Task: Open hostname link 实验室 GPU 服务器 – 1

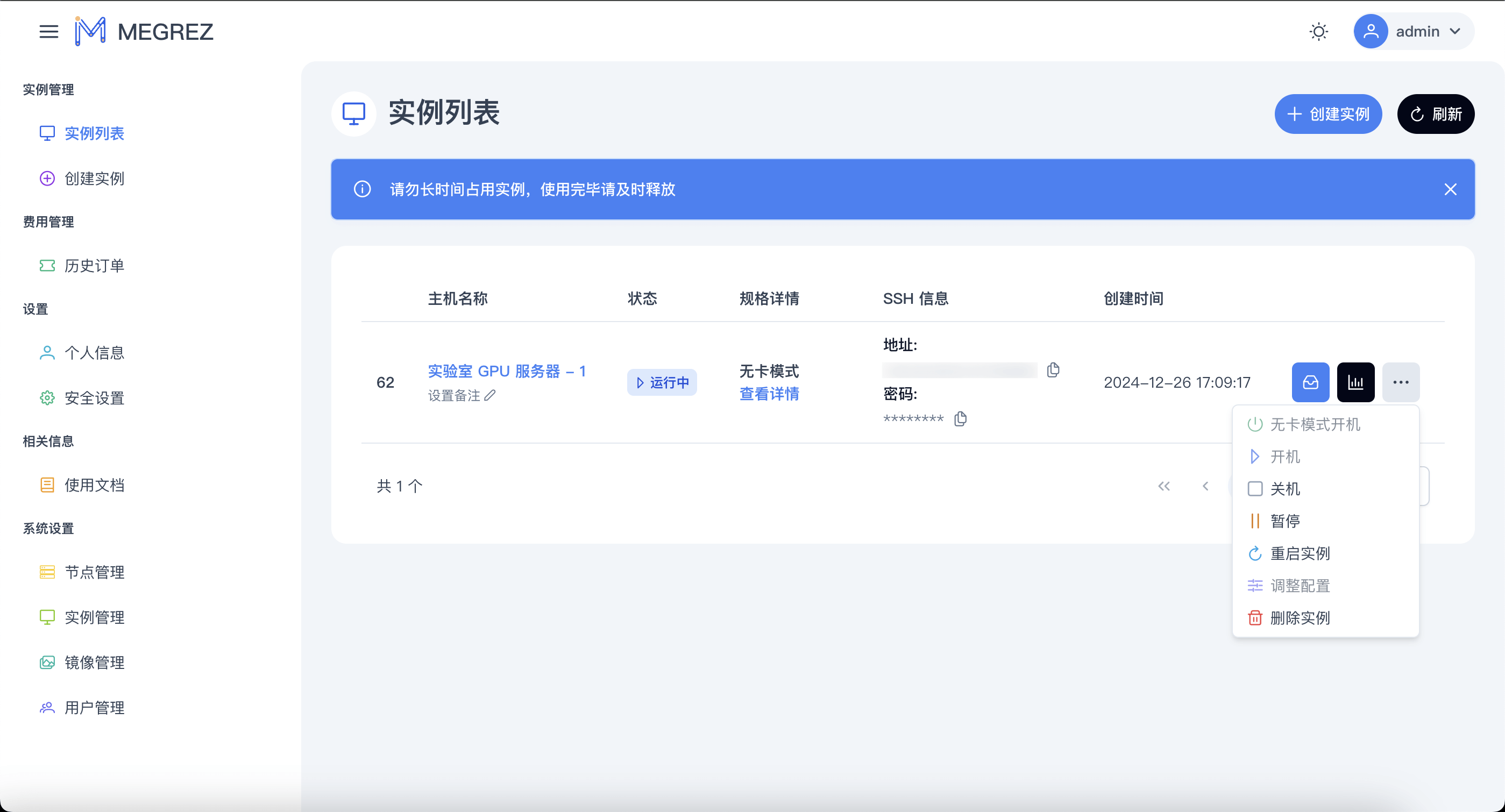Action: pos(507,371)
